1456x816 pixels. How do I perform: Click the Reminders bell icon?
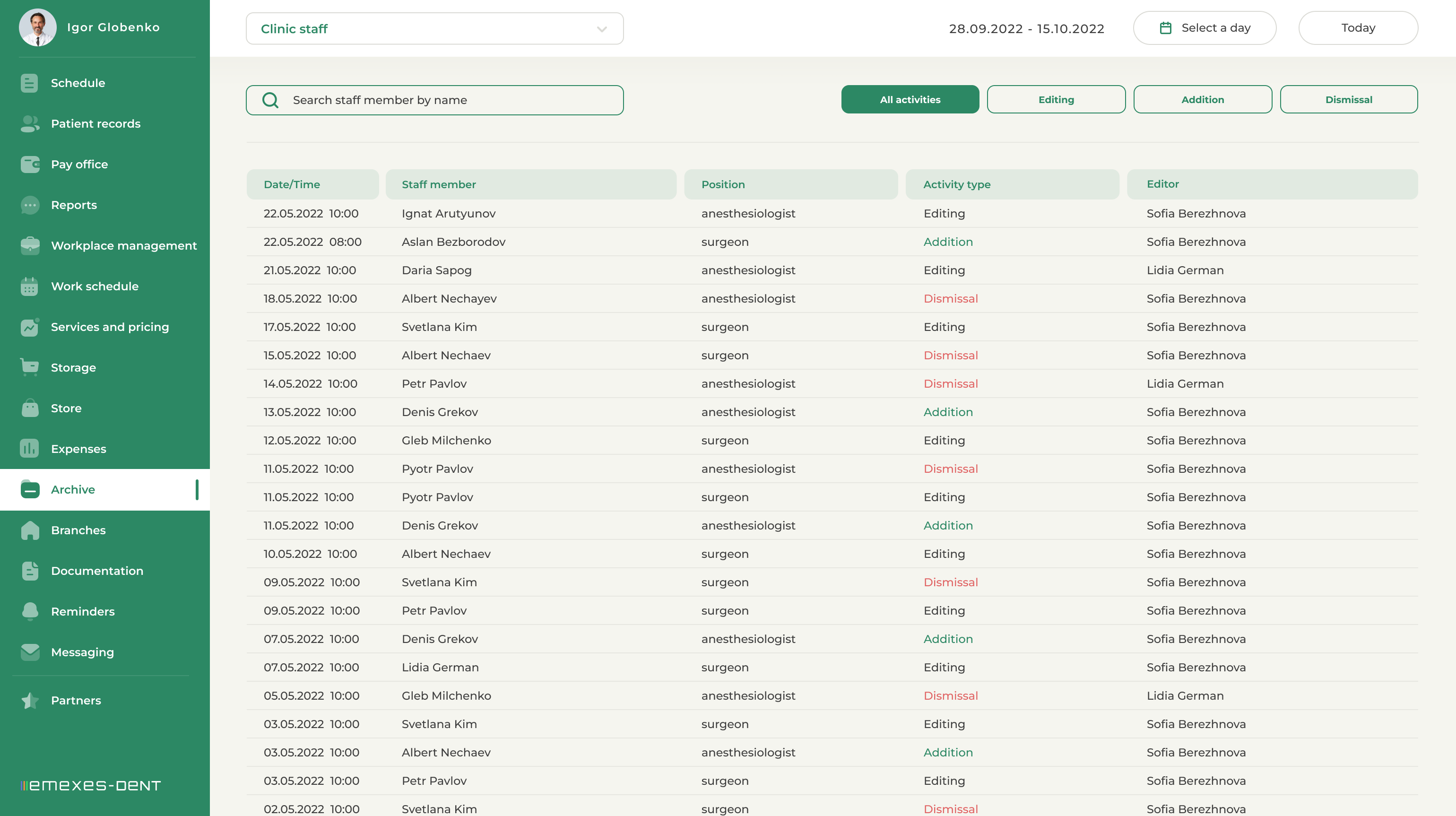(29, 611)
